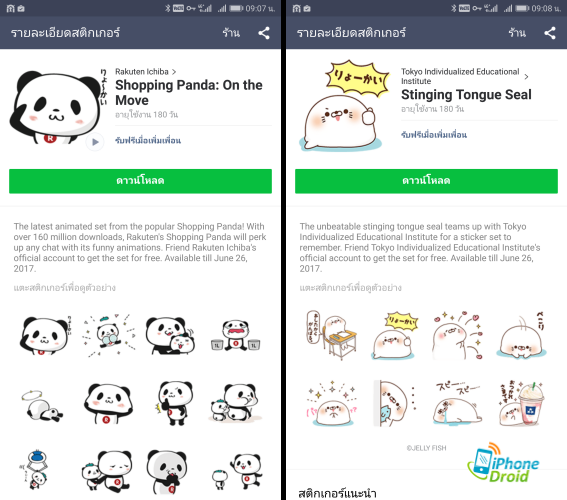Preview the panda celebrating with confetti sticker
Screen dimensions: 567x500
108,335
